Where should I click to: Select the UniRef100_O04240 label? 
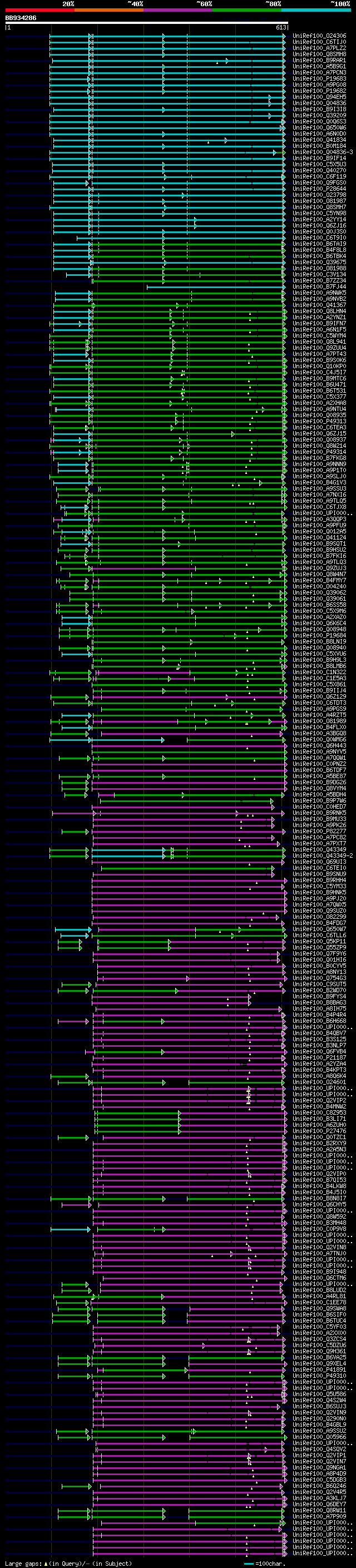pyautogui.click(x=319, y=586)
